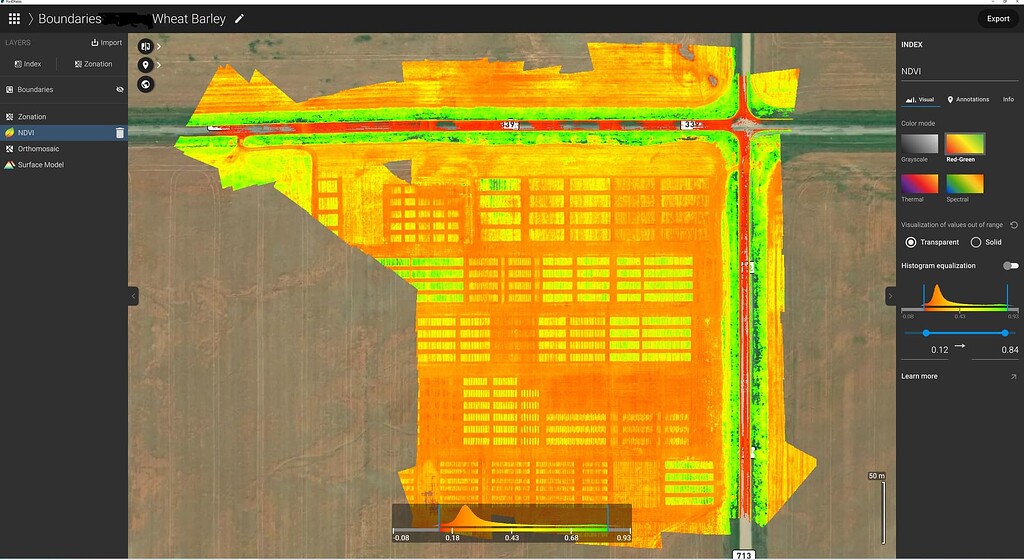Collapse the left layers panel
This screenshot has width=1024, height=560.
[x=133, y=296]
